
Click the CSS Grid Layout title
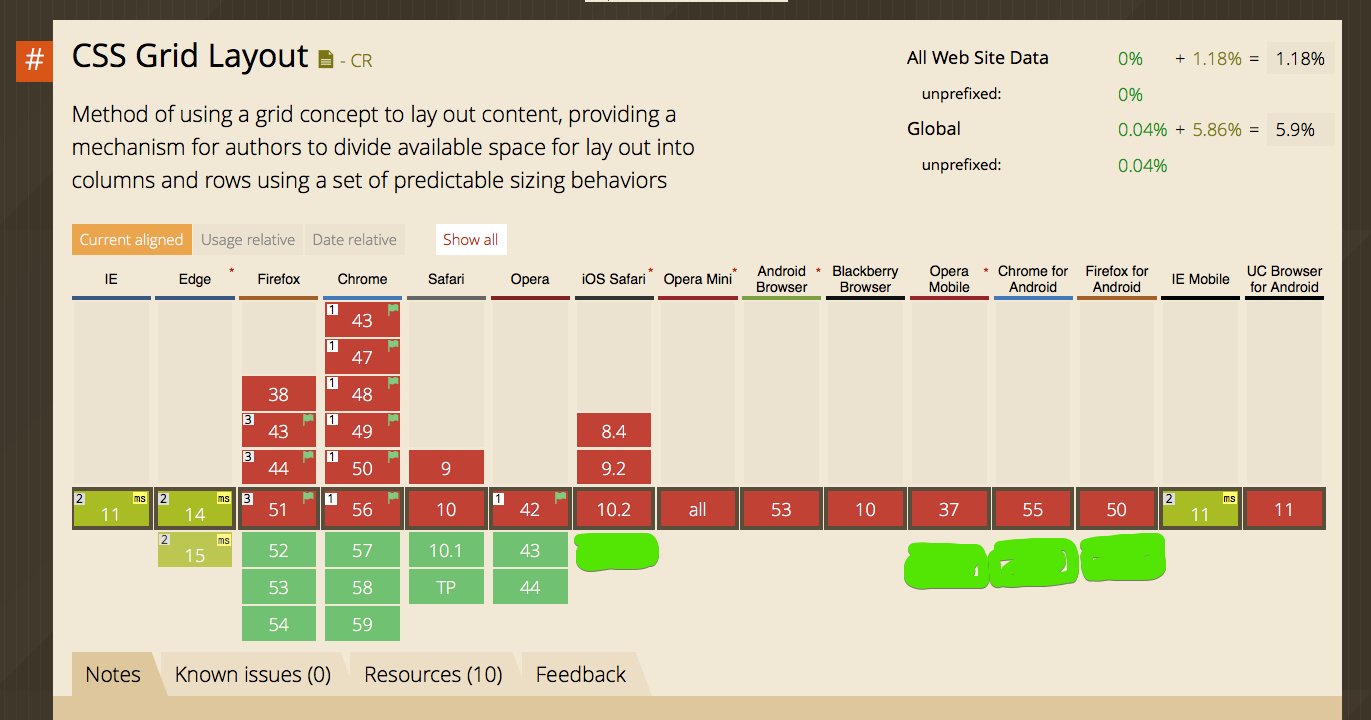pos(190,56)
